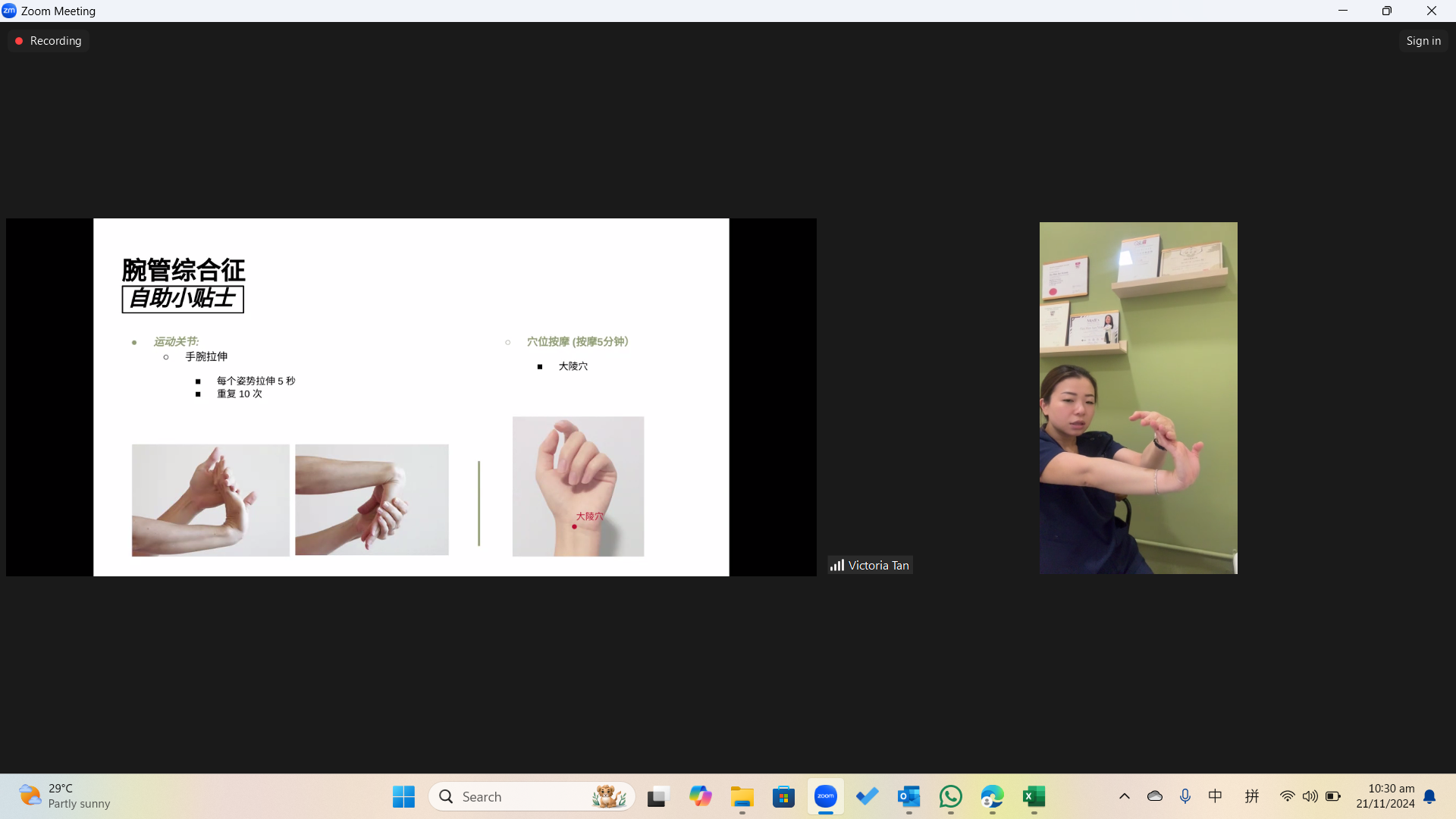Open the Microsoft Store icon
Screen dimensions: 1456x819
pos(783,796)
